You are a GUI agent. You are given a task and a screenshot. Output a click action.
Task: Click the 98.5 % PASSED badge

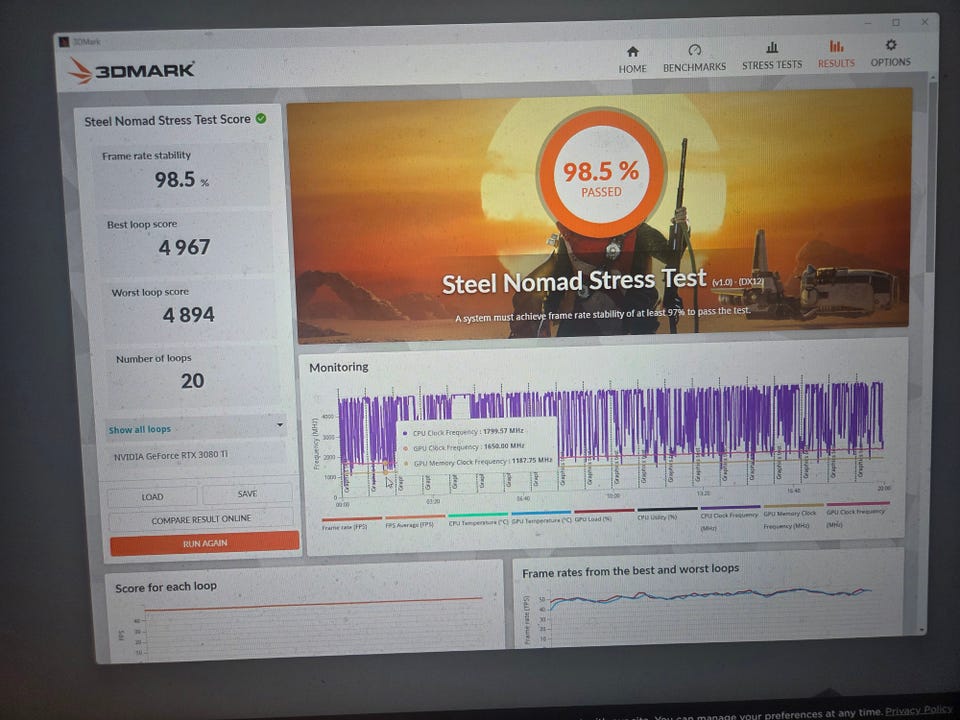pos(601,173)
